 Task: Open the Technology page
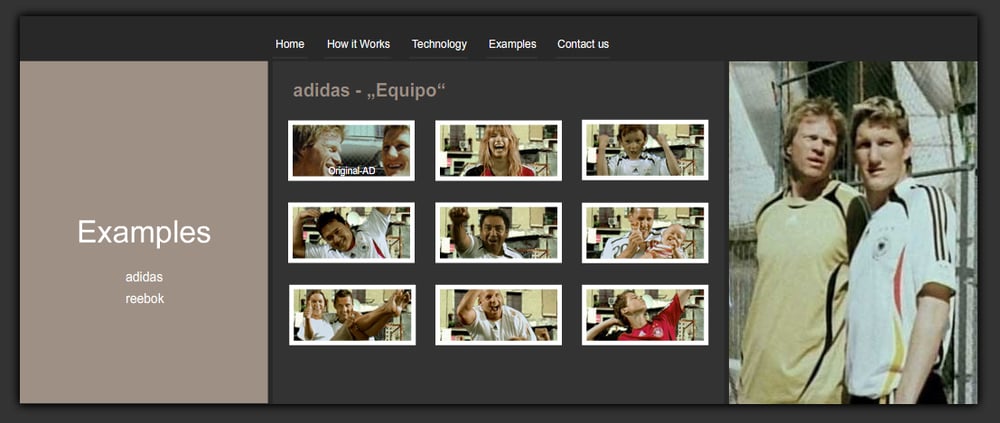coord(439,44)
